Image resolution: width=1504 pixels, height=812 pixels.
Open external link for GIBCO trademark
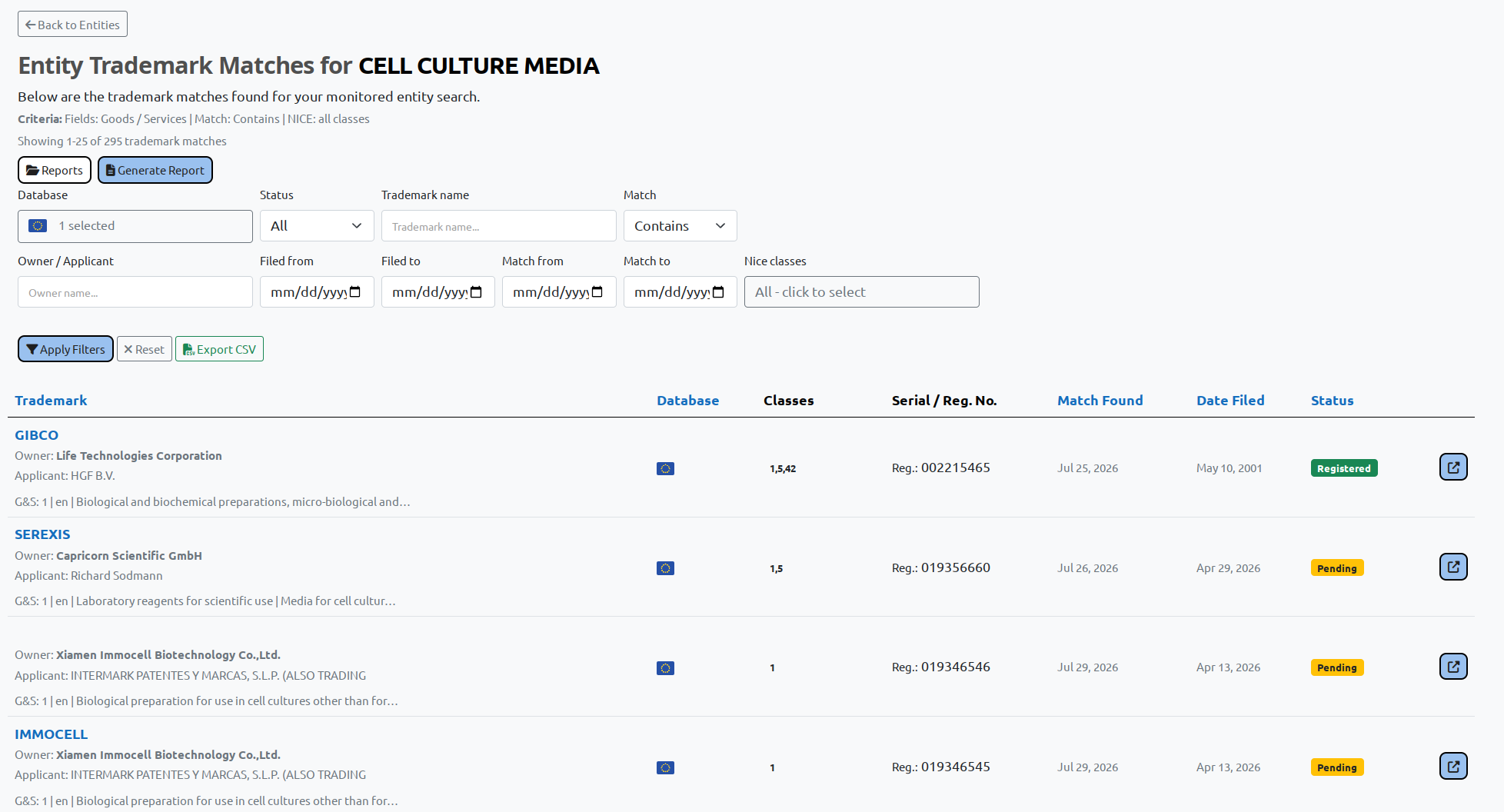point(1453,467)
